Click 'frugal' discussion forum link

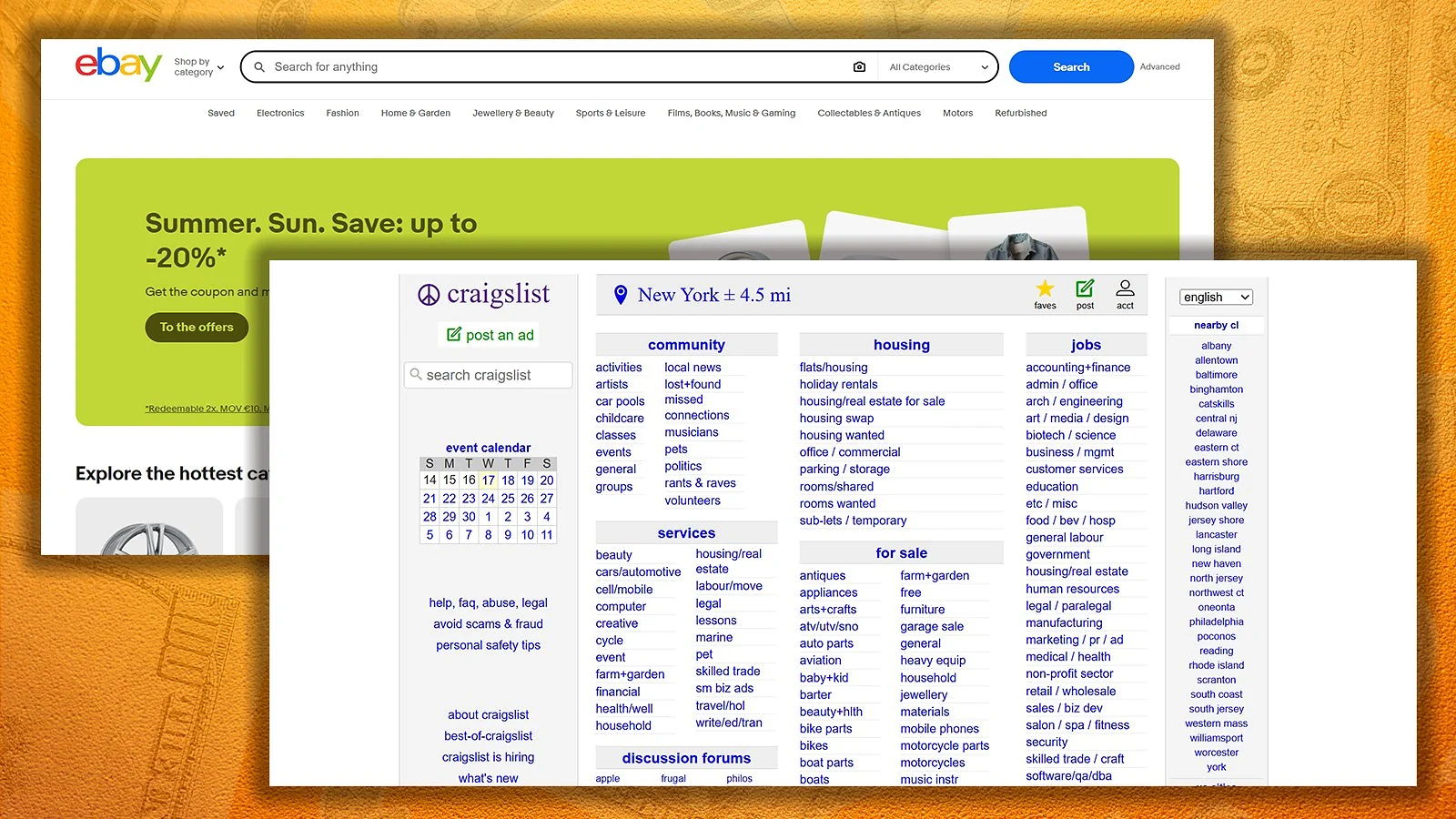coord(673,779)
